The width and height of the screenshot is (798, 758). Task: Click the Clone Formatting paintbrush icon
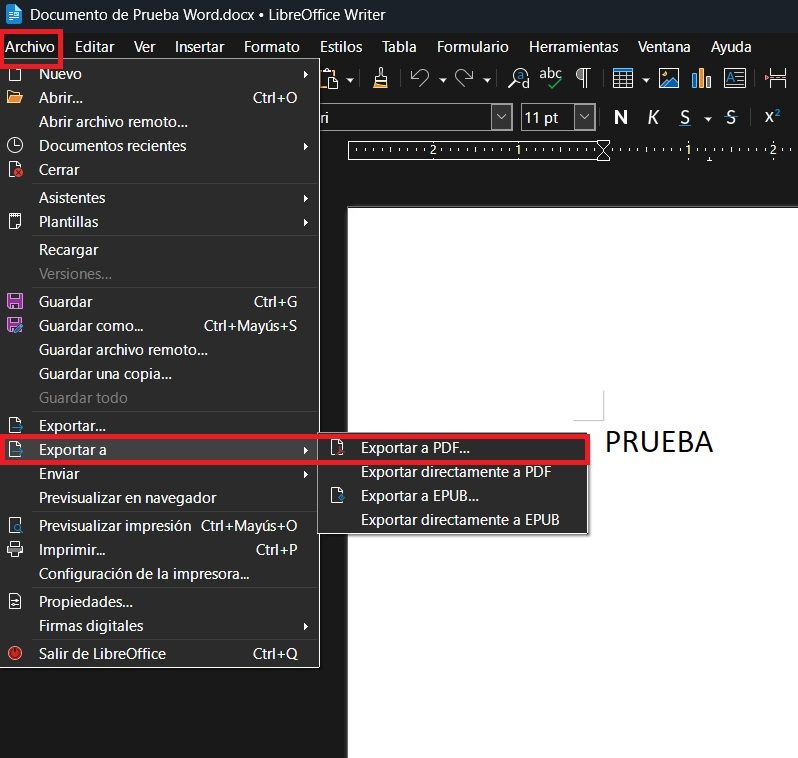coord(380,78)
